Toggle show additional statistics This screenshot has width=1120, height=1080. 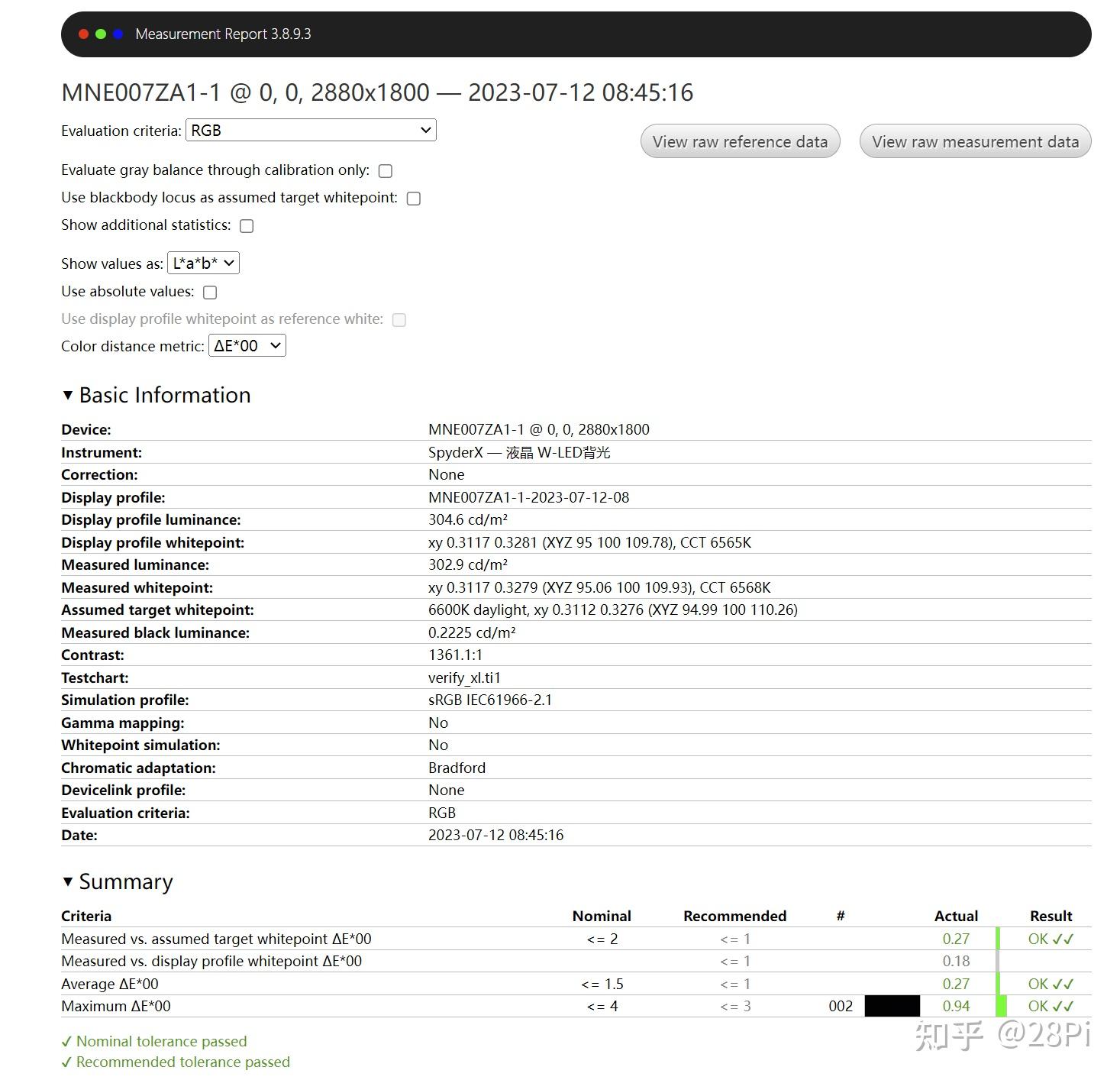246,225
